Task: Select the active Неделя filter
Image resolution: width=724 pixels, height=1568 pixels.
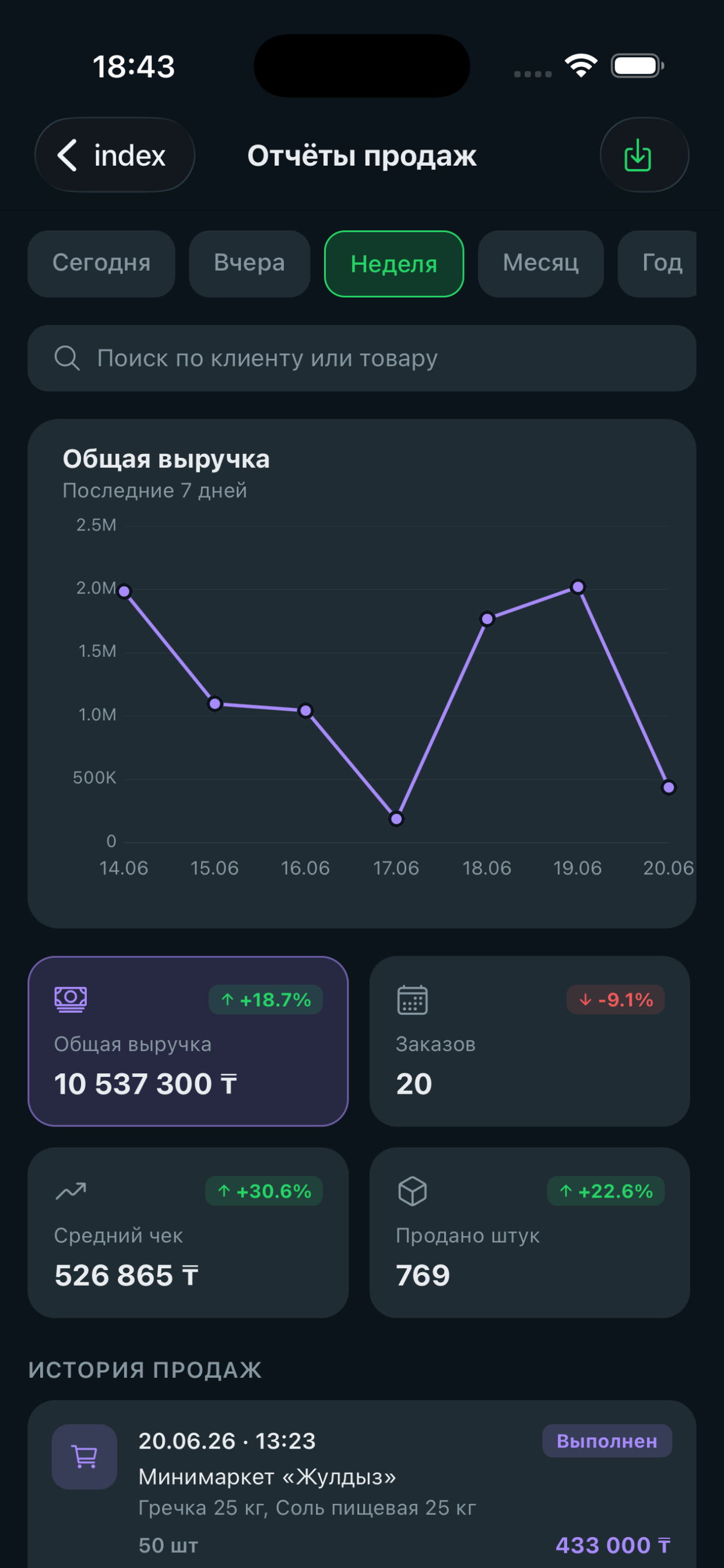Action: click(394, 264)
